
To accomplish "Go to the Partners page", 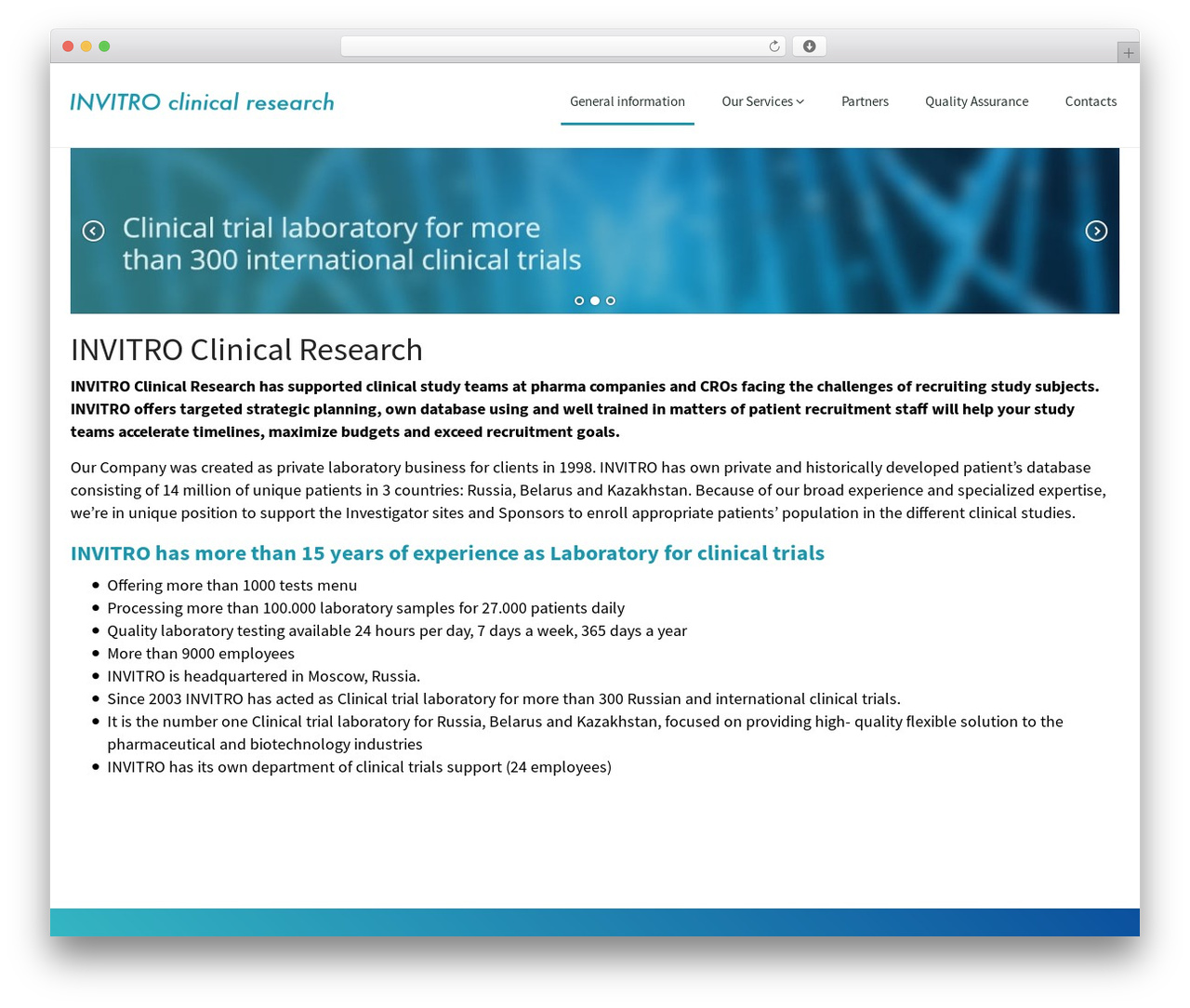I will click(x=865, y=101).
